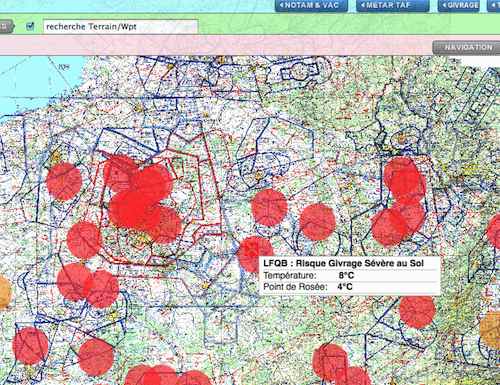
Task: Click the LFQB Risque Givrage Sévère title
Action: (x=343, y=263)
